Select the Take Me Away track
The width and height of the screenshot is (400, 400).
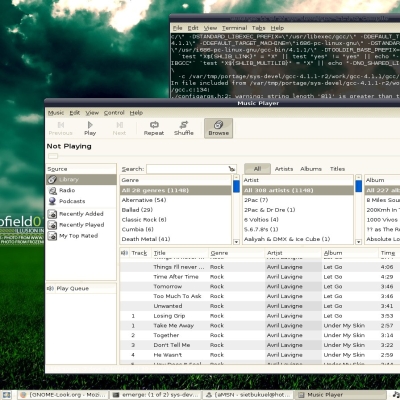pyautogui.click(x=260, y=325)
